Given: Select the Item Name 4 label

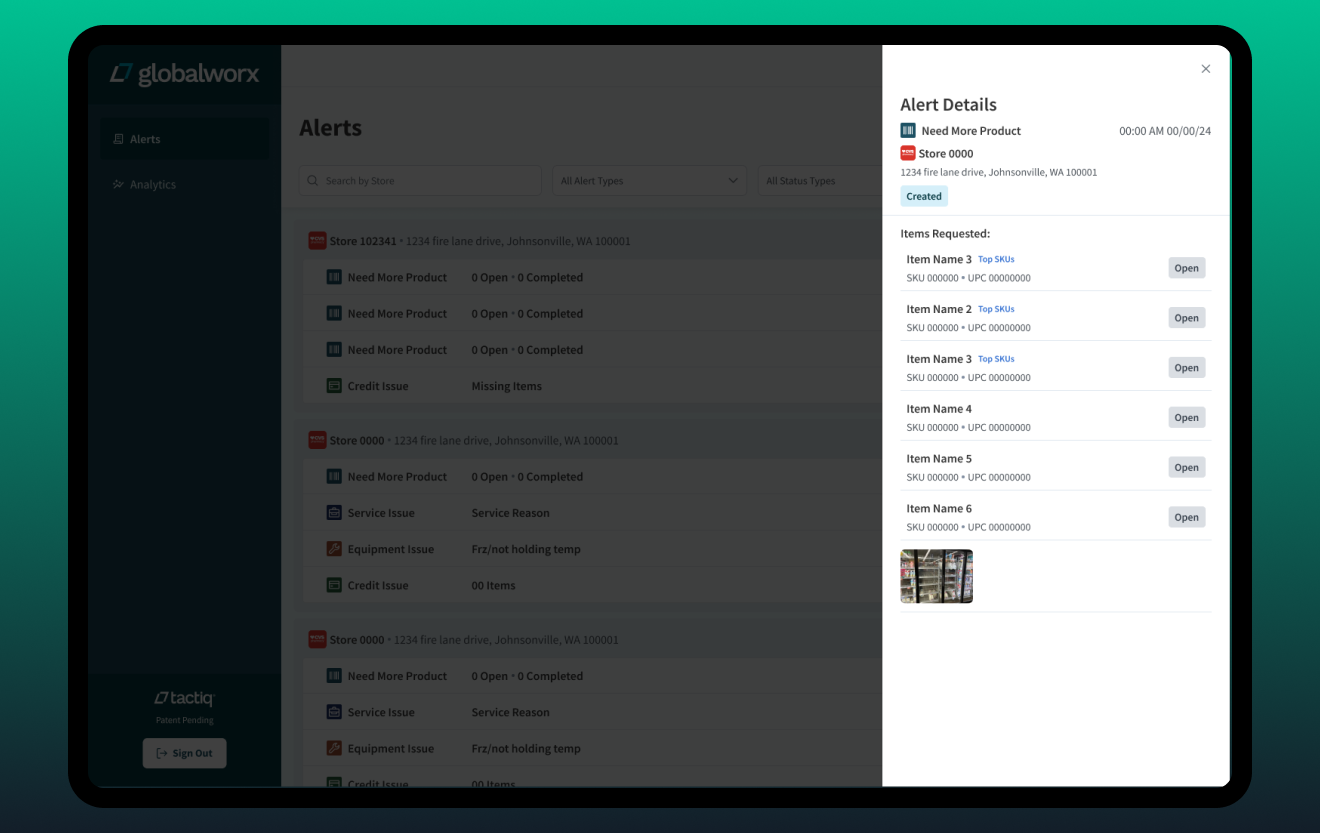Looking at the screenshot, I should (939, 409).
